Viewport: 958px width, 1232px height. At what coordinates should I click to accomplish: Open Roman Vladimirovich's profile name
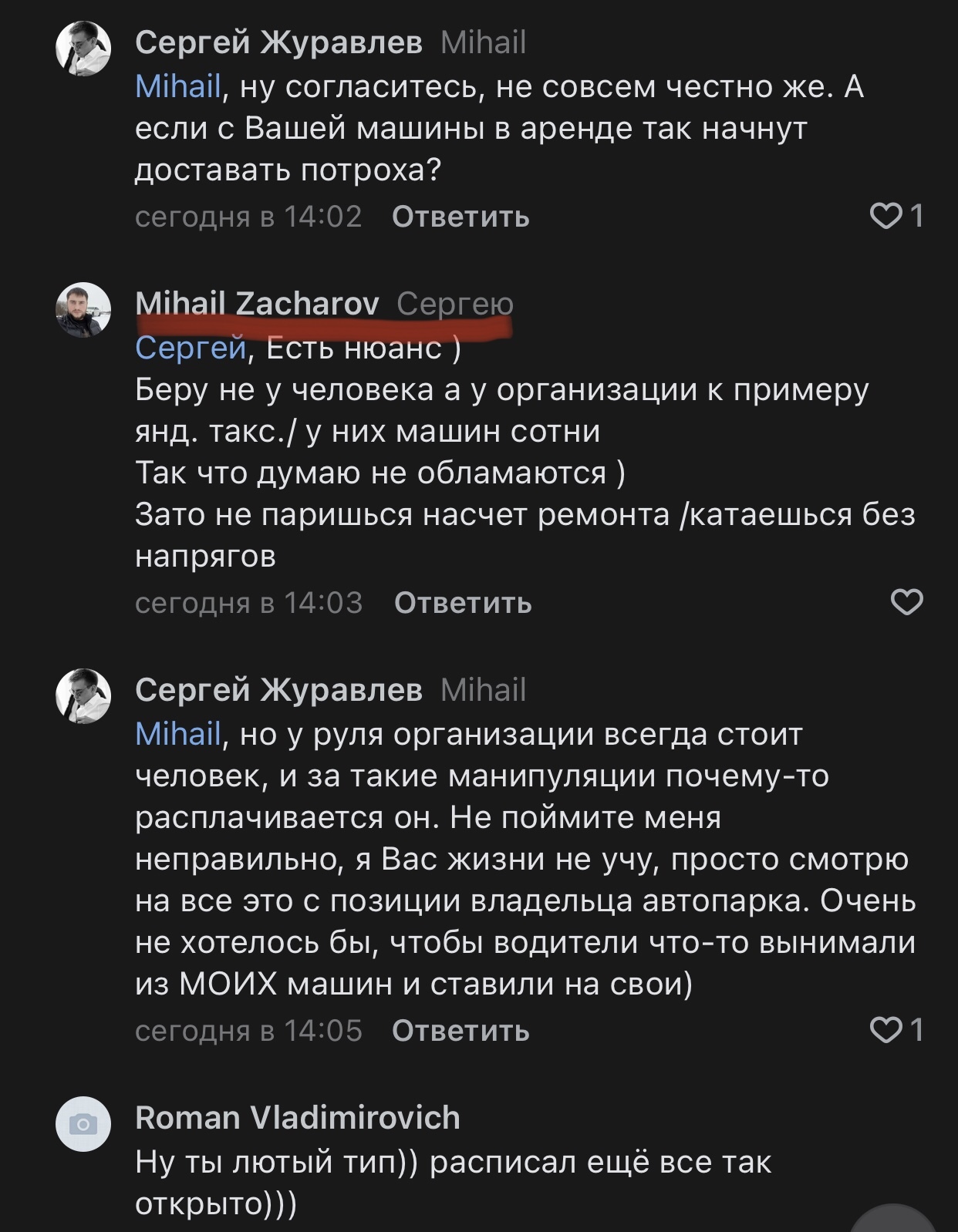pyautogui.click(x=297, y=1117)
